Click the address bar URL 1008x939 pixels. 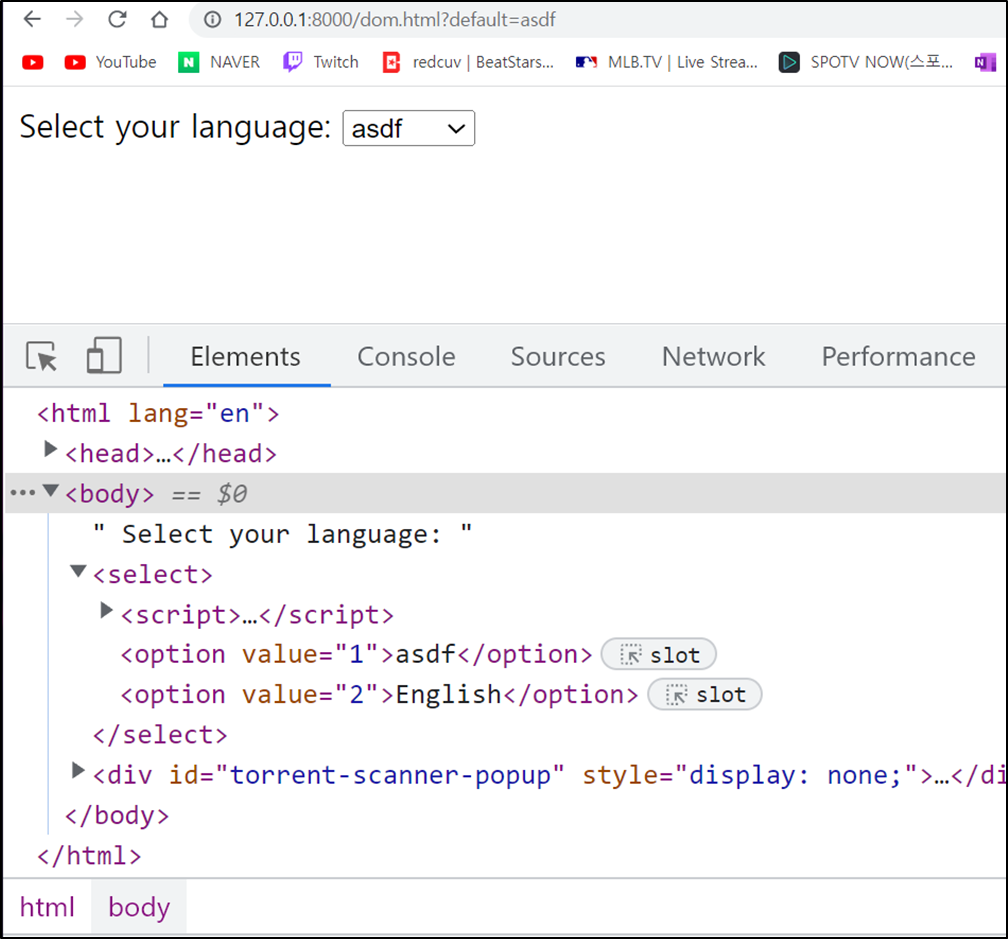coord(395,20)
